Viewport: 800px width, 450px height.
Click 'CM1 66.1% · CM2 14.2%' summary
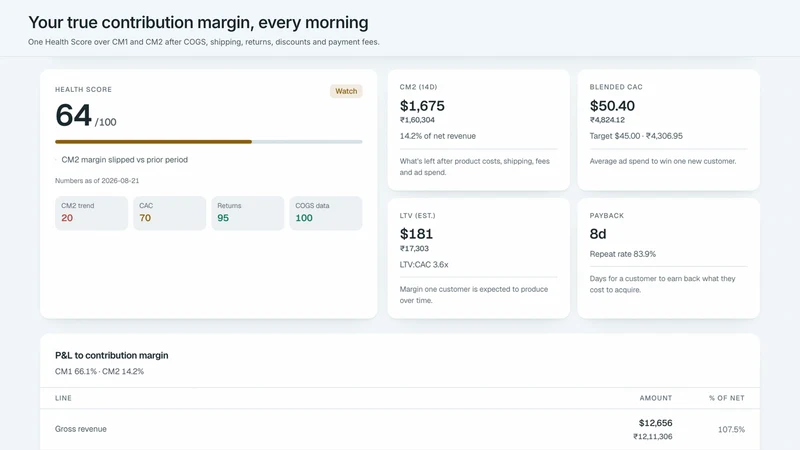click(x=99, y=371)
